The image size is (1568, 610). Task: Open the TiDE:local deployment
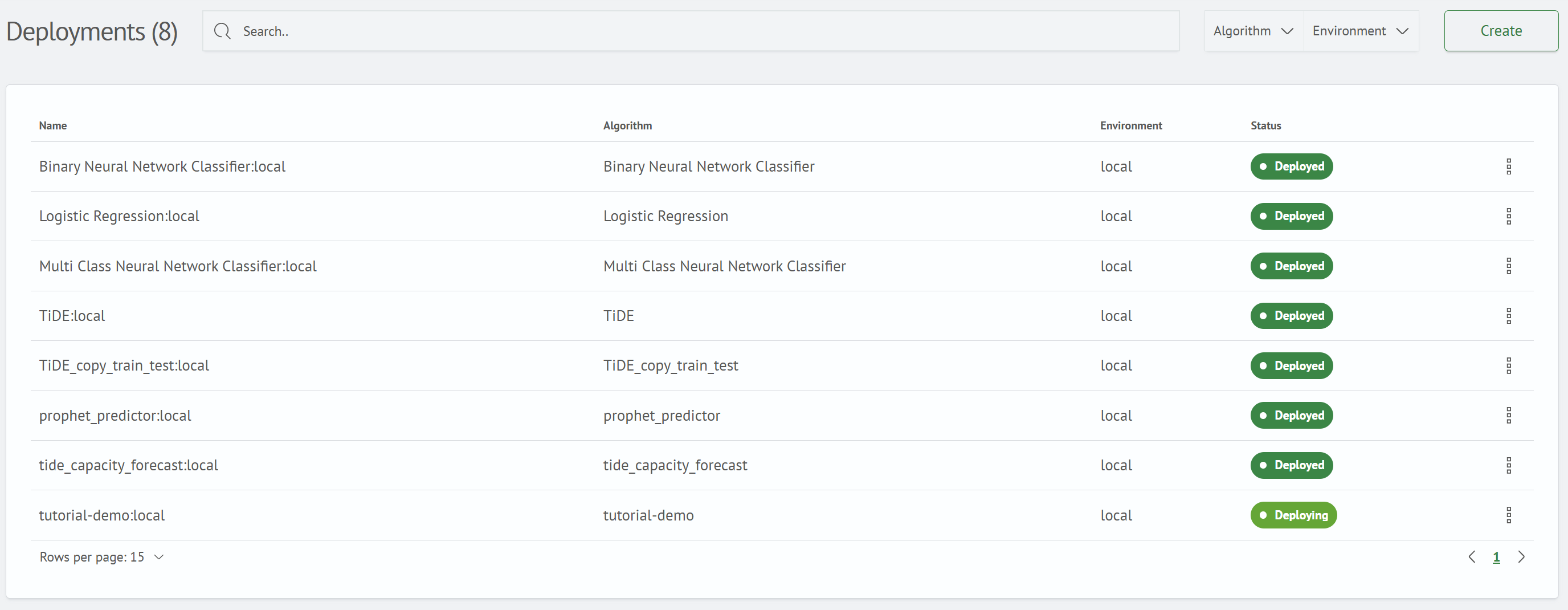[72, 316]
